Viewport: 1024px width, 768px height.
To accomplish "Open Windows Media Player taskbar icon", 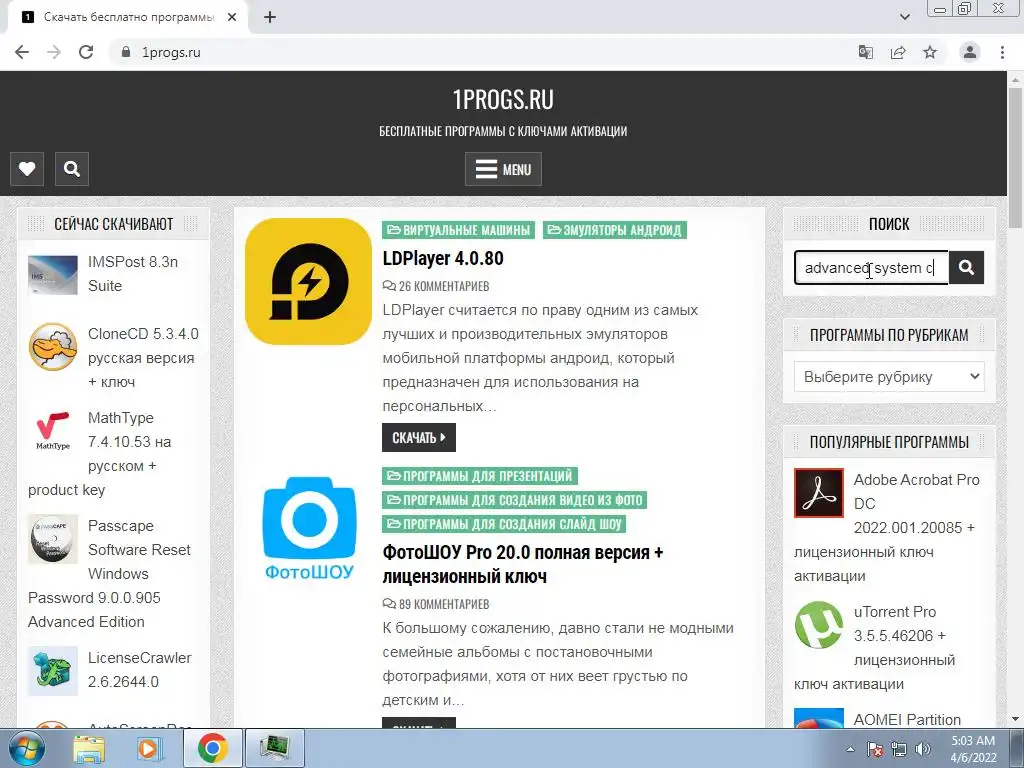I will 149,748.
